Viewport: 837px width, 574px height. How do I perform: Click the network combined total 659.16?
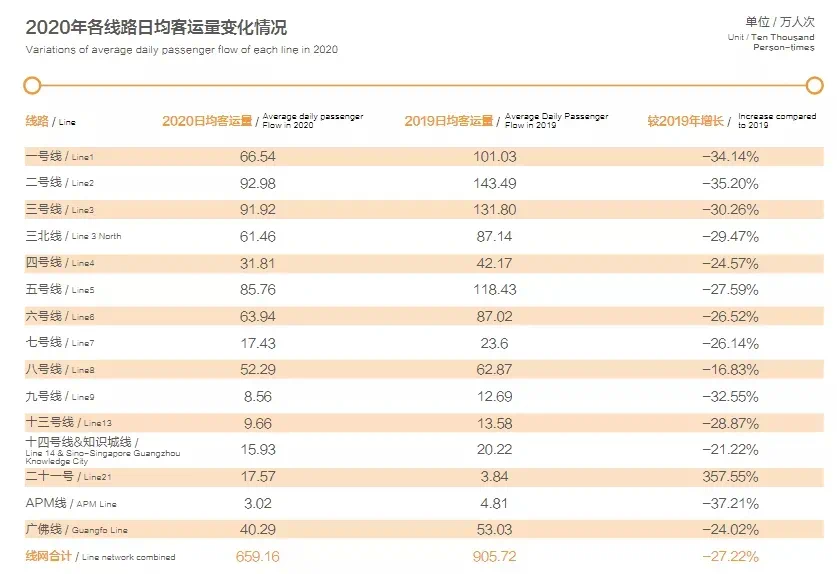point(258,556)
